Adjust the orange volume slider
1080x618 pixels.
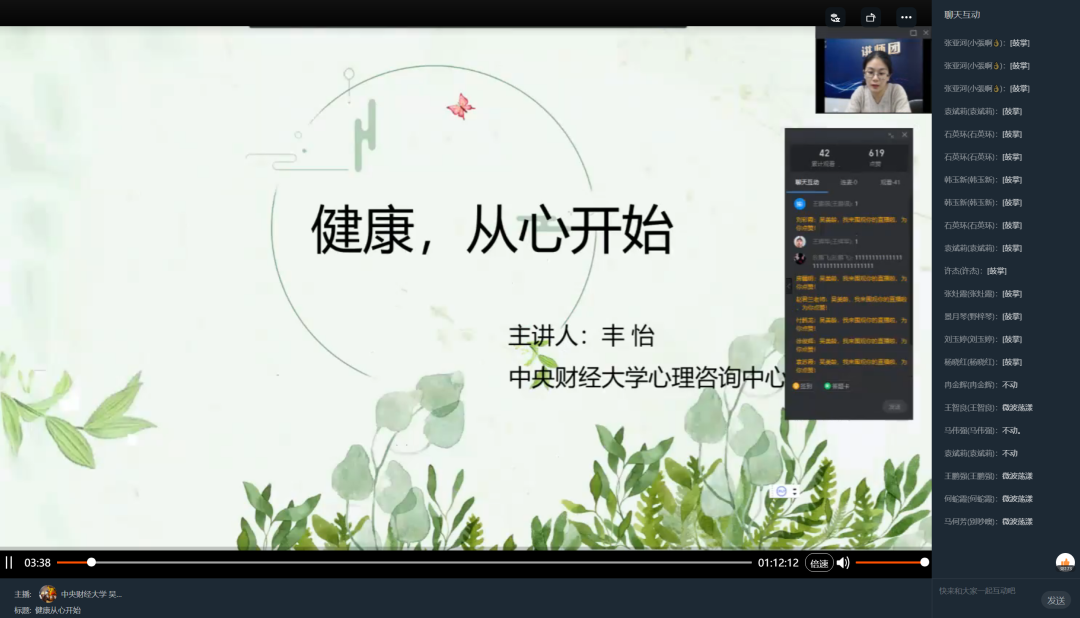[891, 563]
